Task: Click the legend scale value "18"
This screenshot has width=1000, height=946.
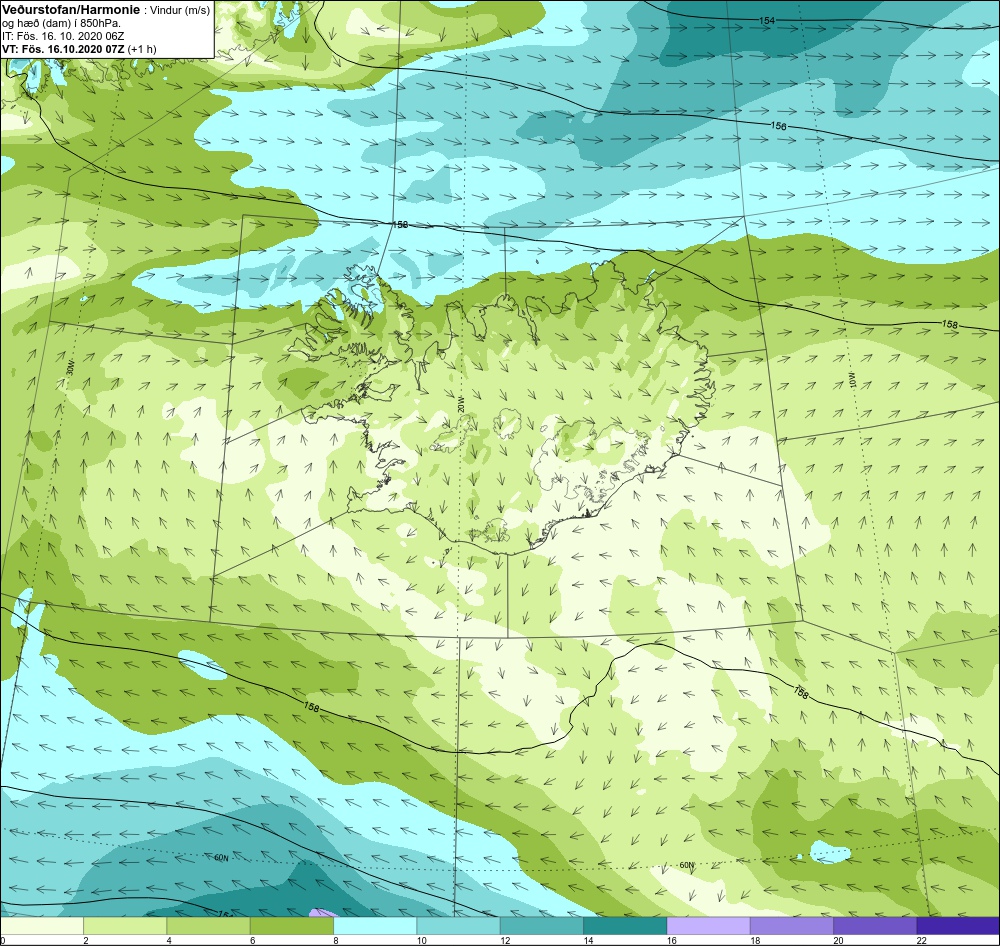Action: (x=755, y=940)
